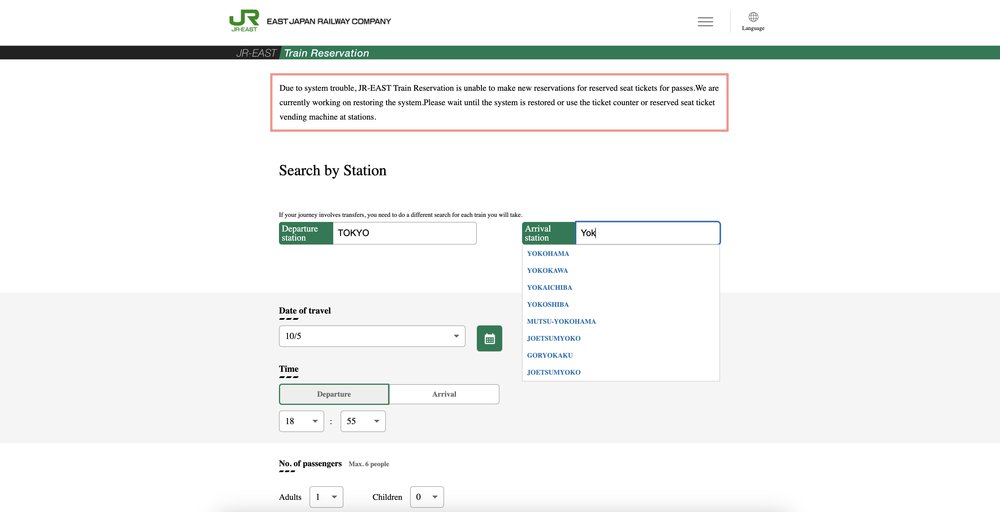
Task: Expand the Children passenger count dropdown
Action: click(427, 497)
